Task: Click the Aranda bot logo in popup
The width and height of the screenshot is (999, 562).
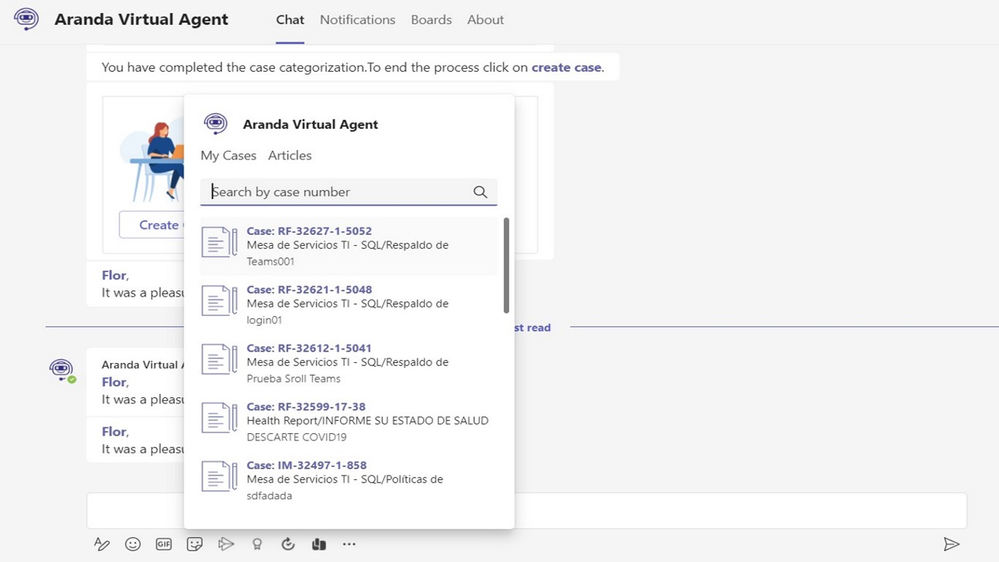Action: pos(215,123)
